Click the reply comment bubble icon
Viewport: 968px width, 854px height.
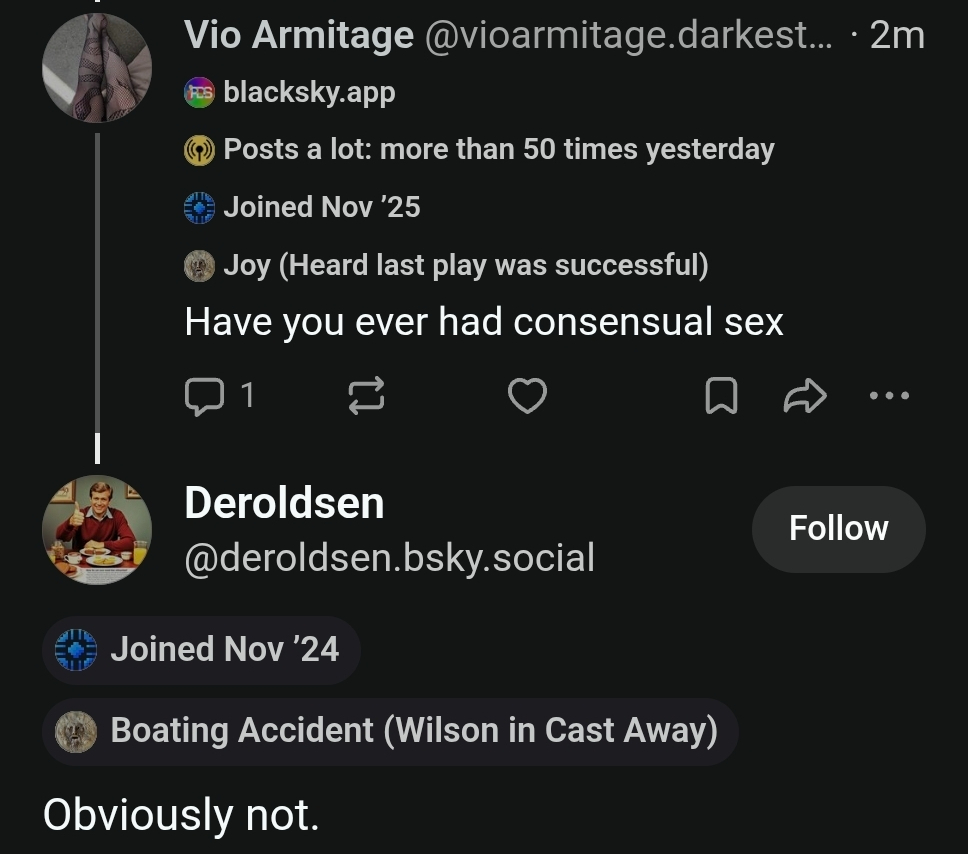tap(205, 397)
